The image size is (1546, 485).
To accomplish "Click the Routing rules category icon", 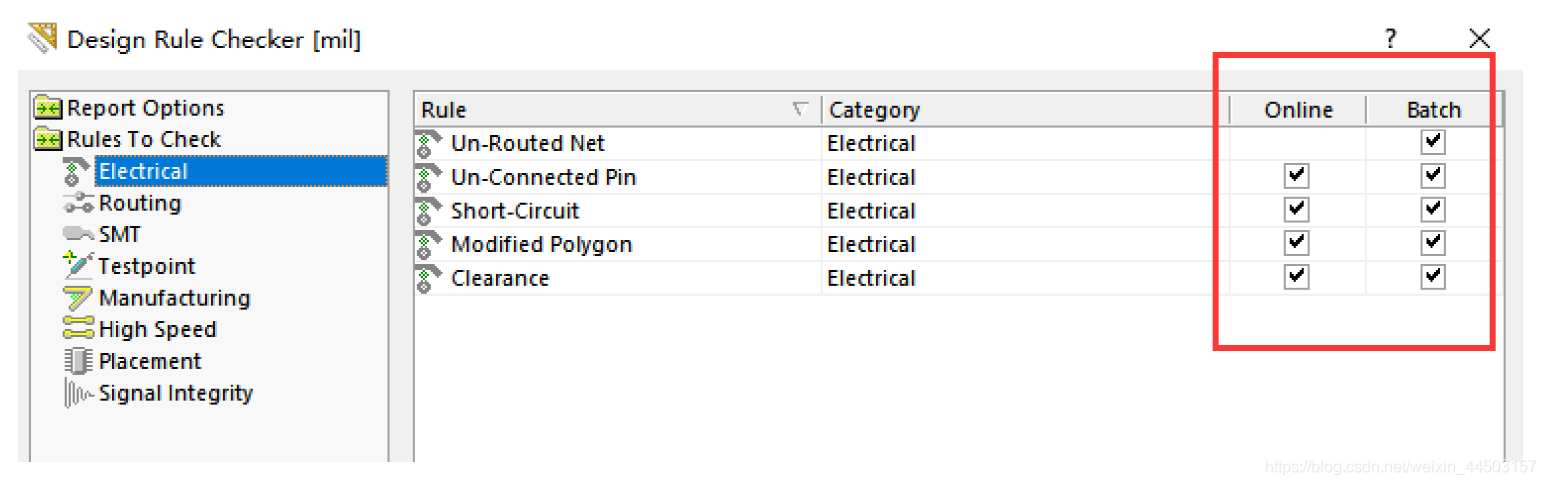I will tap(78, 204).
